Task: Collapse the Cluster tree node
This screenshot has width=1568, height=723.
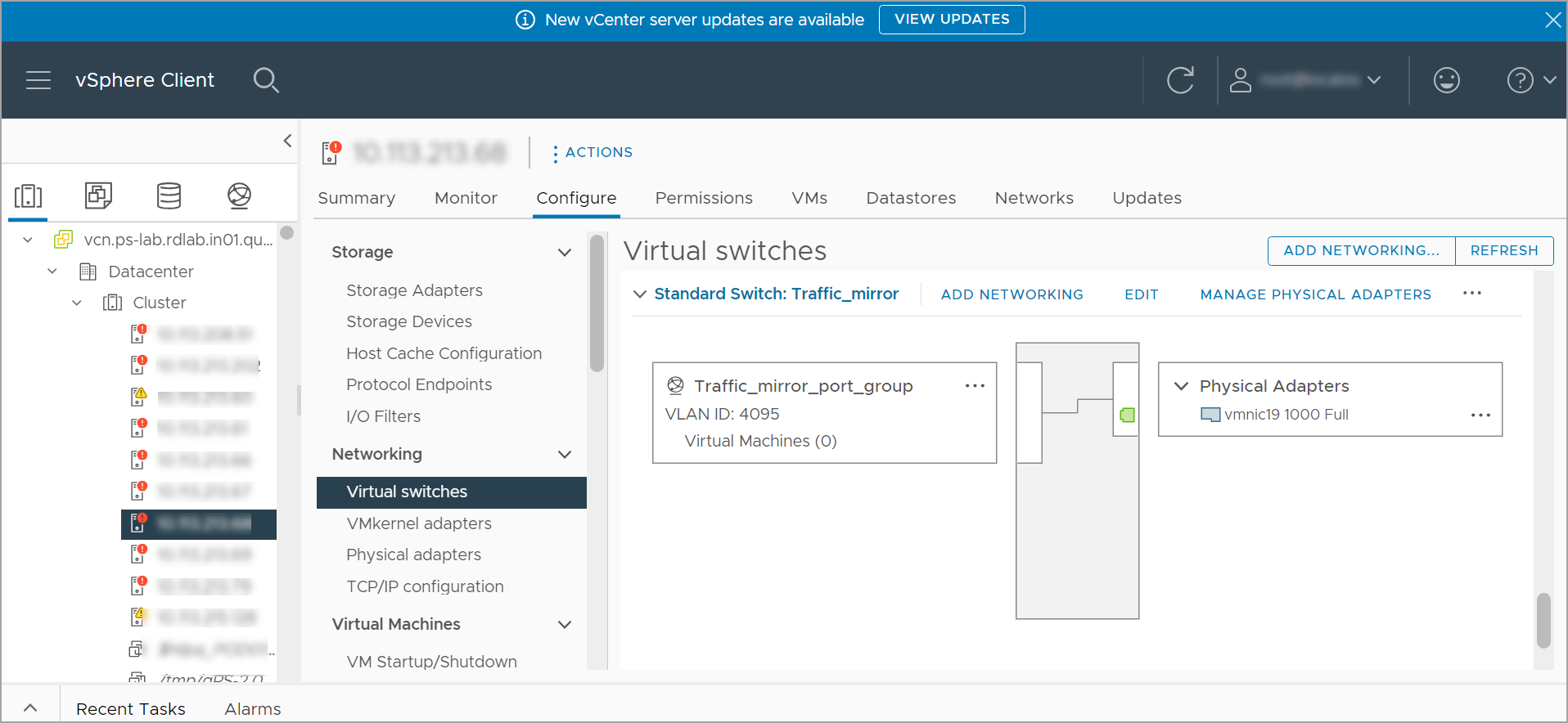Action: tap(77, 303)
